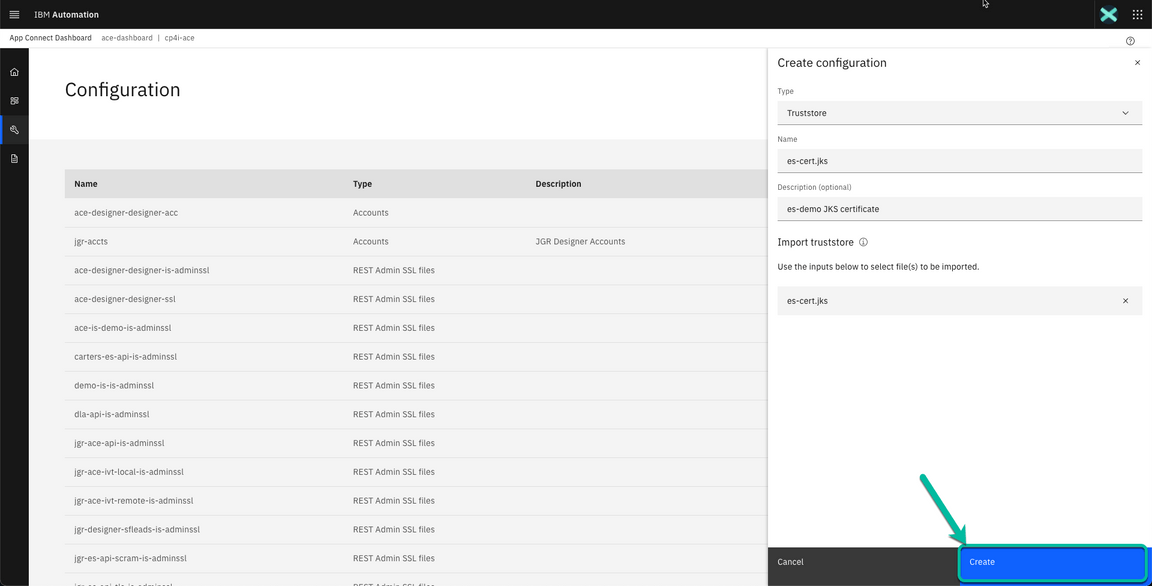Open the servers dashboard icon in sidebar

pyautogui.click(x=14, y=100)
